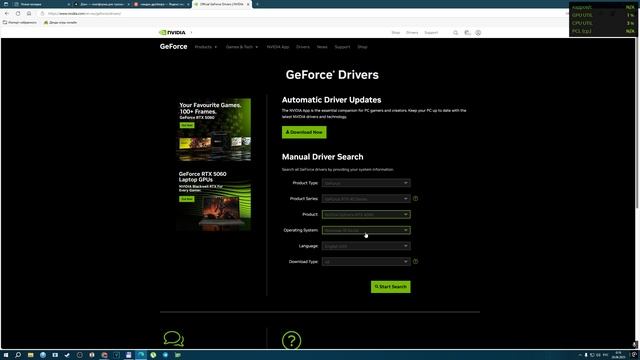Close the Official GeForce Drivers tab
The image size is (640, 360).
click(248, 4)
